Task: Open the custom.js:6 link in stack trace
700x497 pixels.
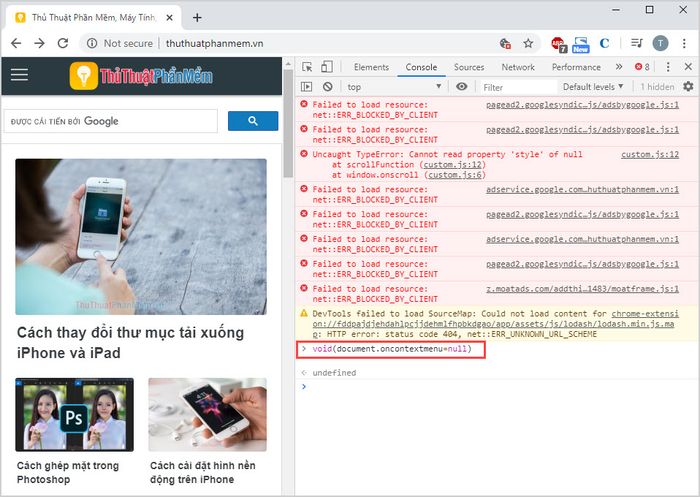Action: point(455,175)
